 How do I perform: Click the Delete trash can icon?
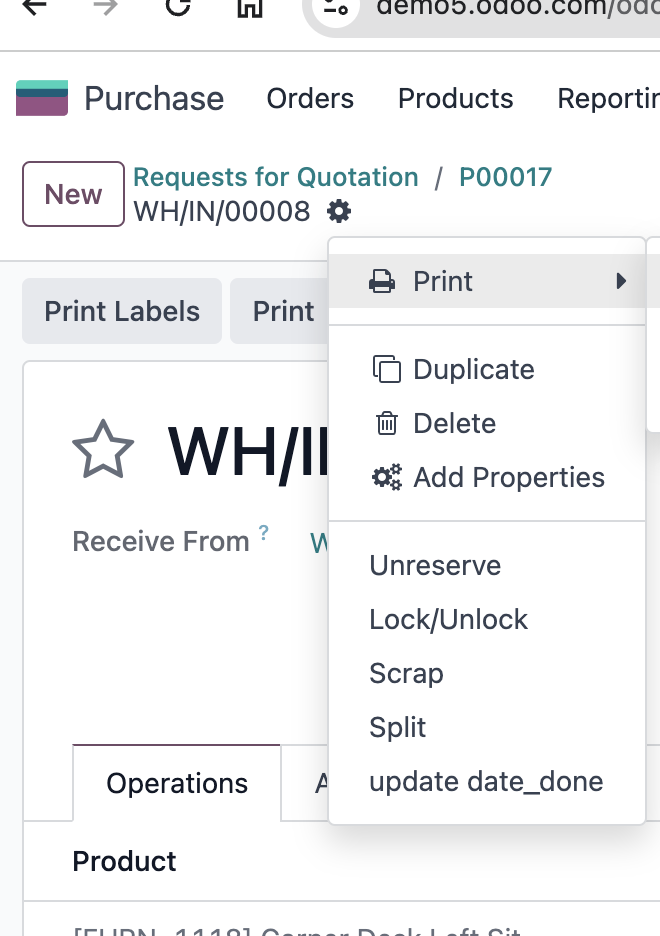tap(386, 423)
